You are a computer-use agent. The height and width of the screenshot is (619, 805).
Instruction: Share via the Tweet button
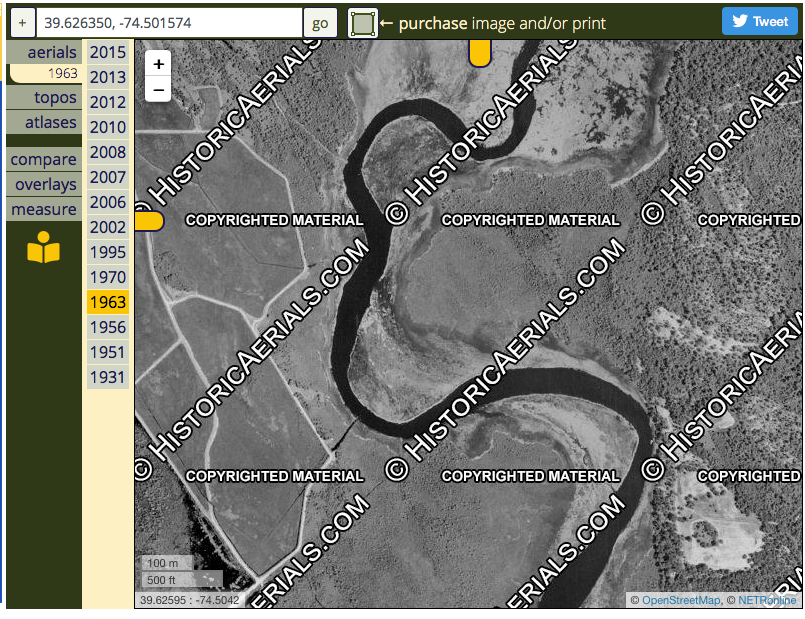pyautogui.click(x=759, y=21)
